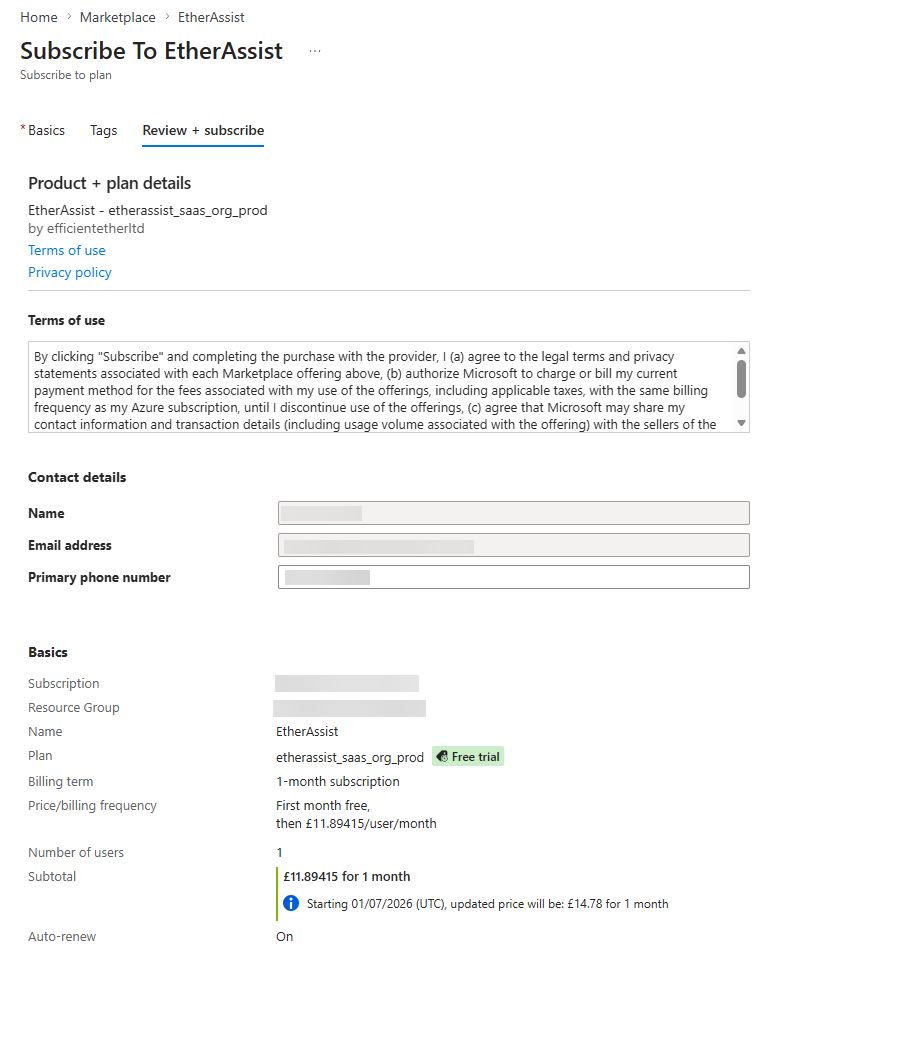Screen dimensions: 914x1045
Task: Click the Auto-renew 'On' value
Action: (x=284, y=937)
